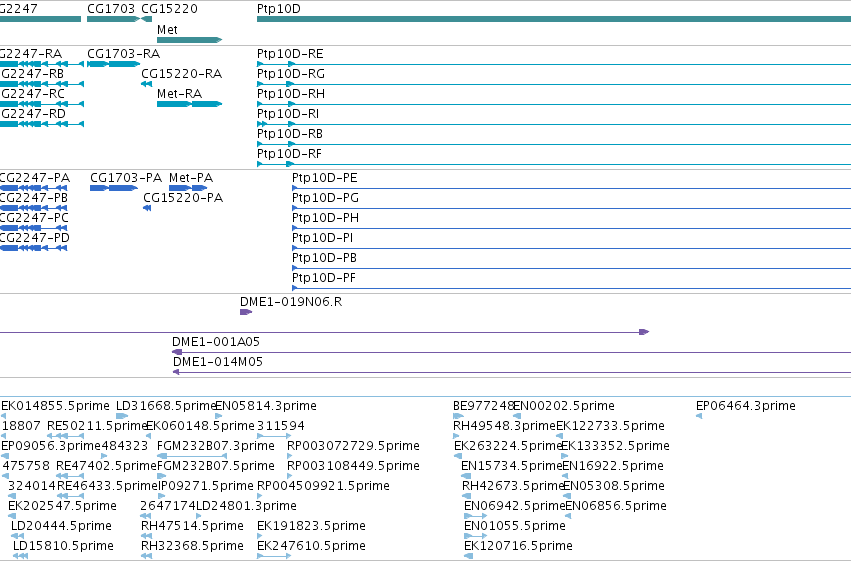Click the Met-RA transcript label

pos(179,94)
